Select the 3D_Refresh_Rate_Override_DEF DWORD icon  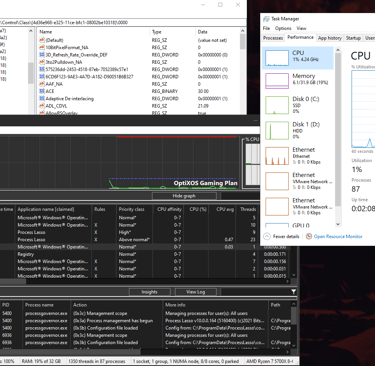(x=42, y=55)
